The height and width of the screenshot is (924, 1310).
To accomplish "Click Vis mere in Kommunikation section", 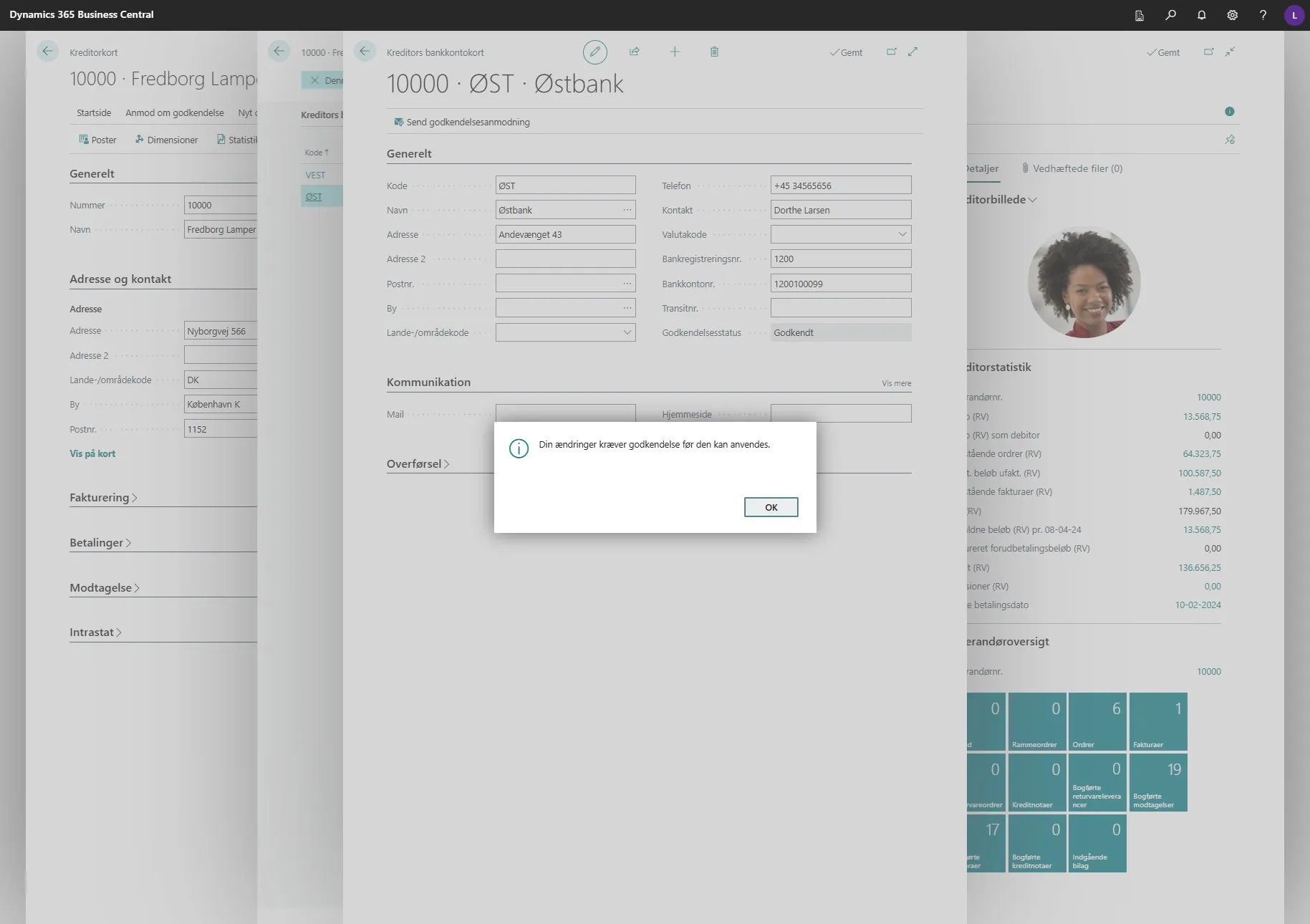I will pyautogui.click(x=897, y=383).
